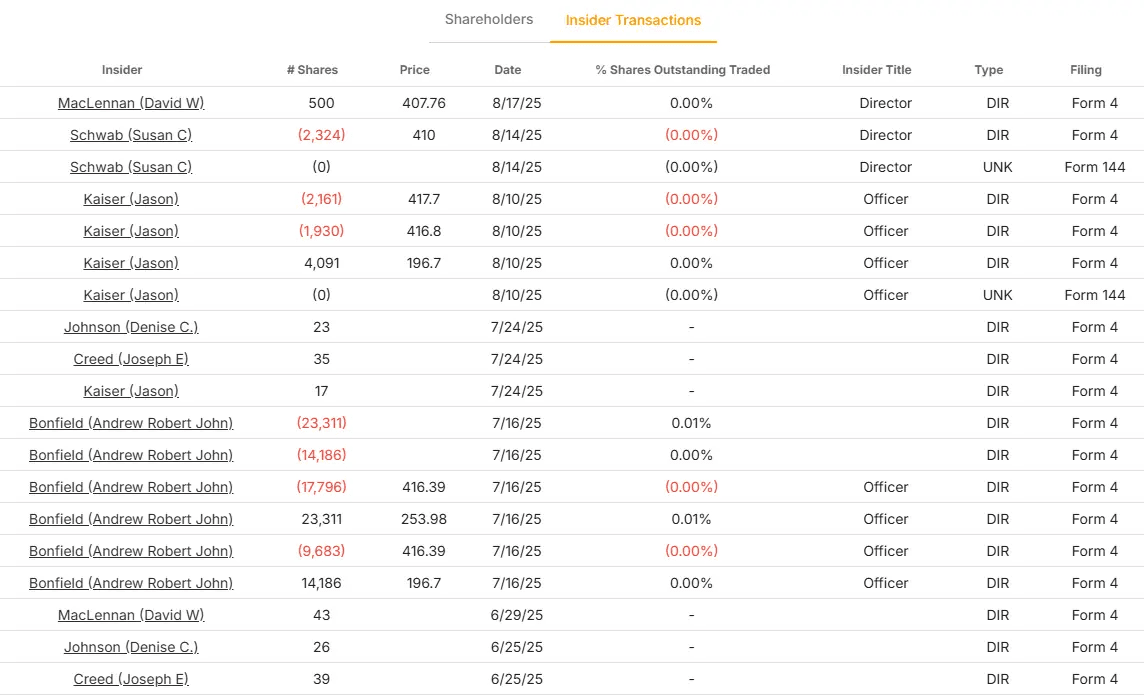
Task: Sort by the Insider column header
Action: click(x=122, y=70)
